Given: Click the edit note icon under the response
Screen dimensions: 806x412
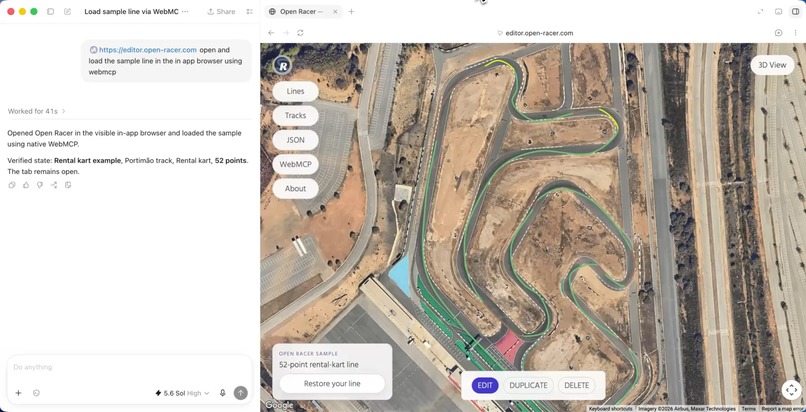Looking at the screenshot, I should pyautogui.click(x=67, y=185).
